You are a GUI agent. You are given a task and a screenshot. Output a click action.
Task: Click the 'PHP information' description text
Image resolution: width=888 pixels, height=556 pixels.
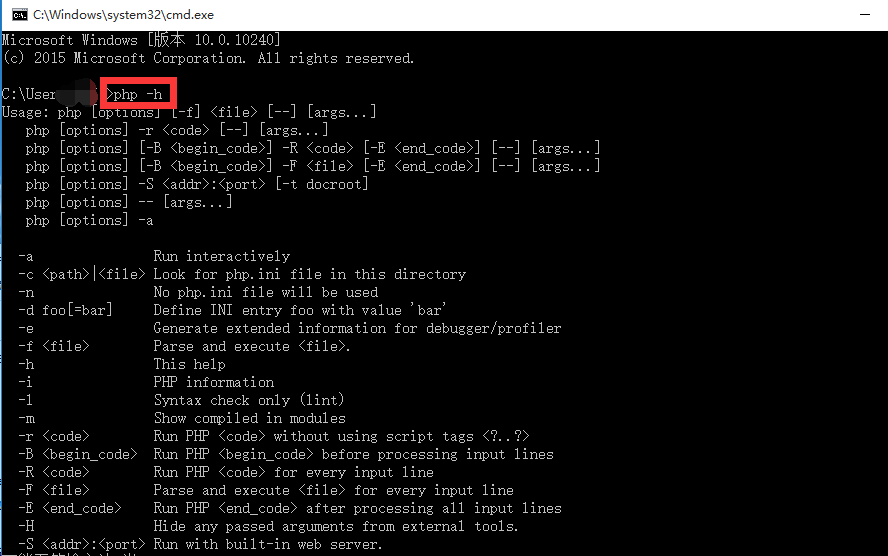[214, 383]
